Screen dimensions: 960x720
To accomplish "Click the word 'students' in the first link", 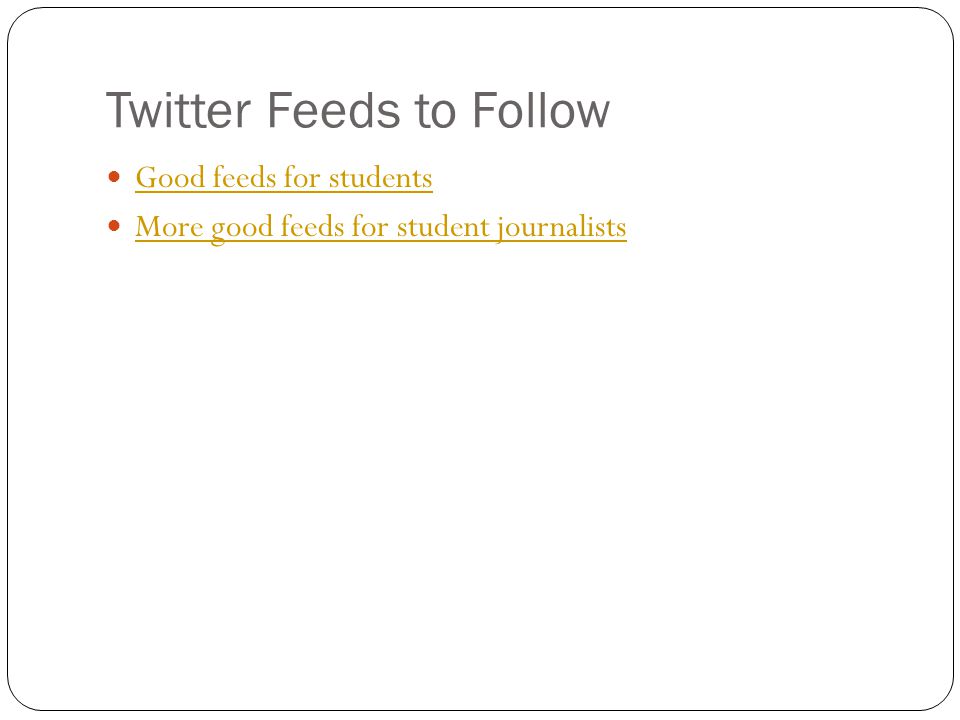I will pyautogui.click(x=380, y=178).
